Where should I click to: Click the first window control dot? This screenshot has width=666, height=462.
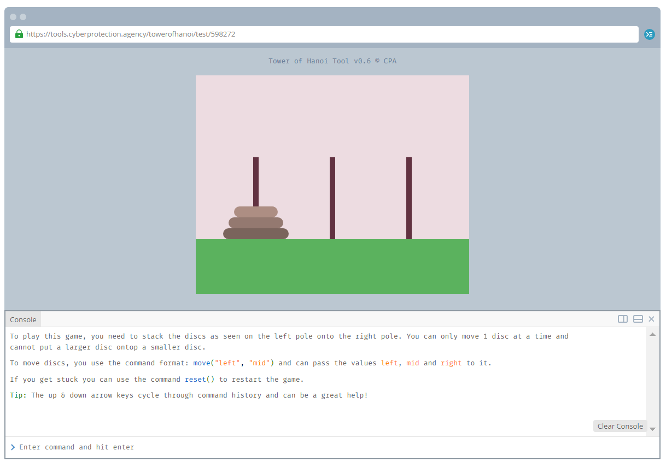[14, 17]
